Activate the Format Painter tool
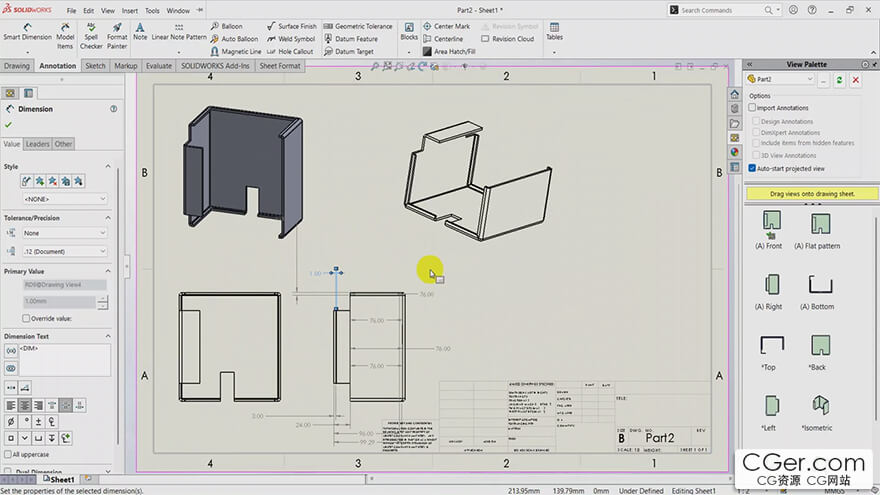The image size is (880, 495). point(117,32)
